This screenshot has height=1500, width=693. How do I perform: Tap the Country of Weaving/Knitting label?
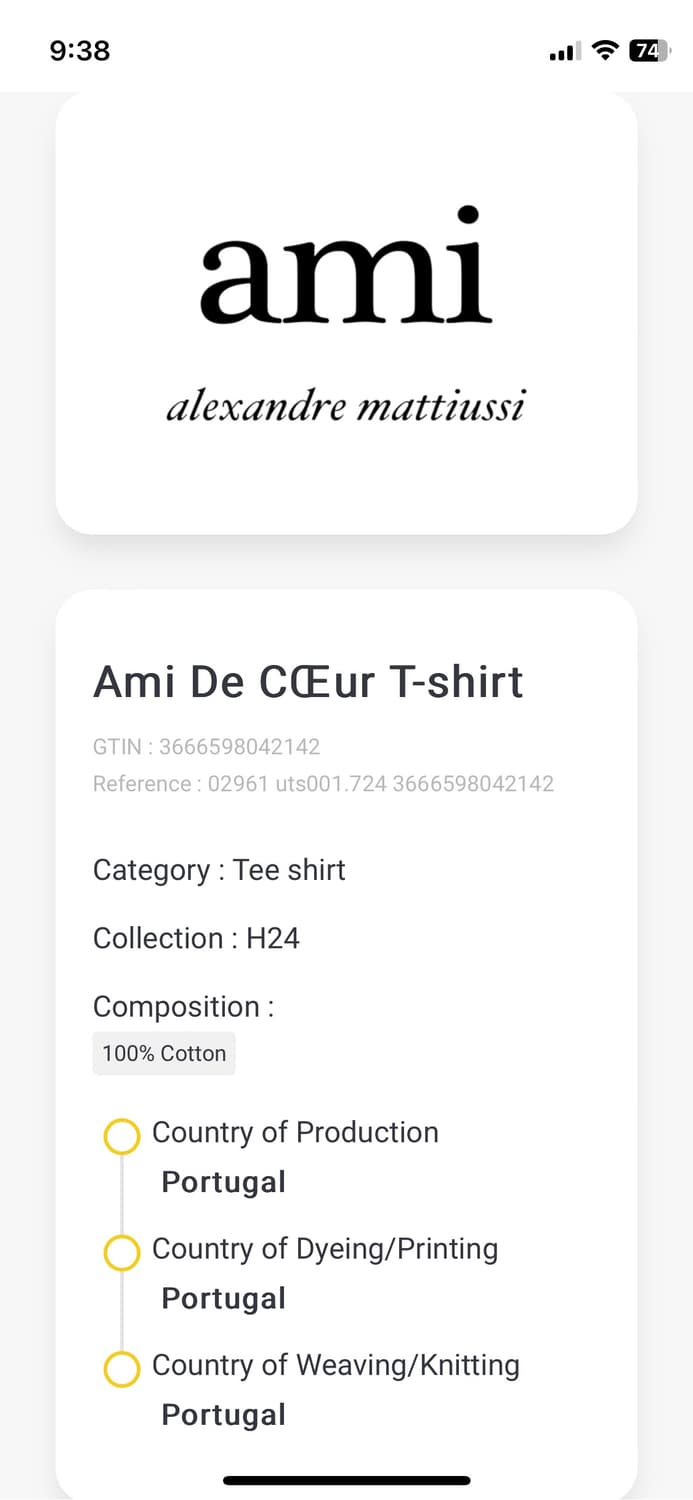click(336, 1365)
